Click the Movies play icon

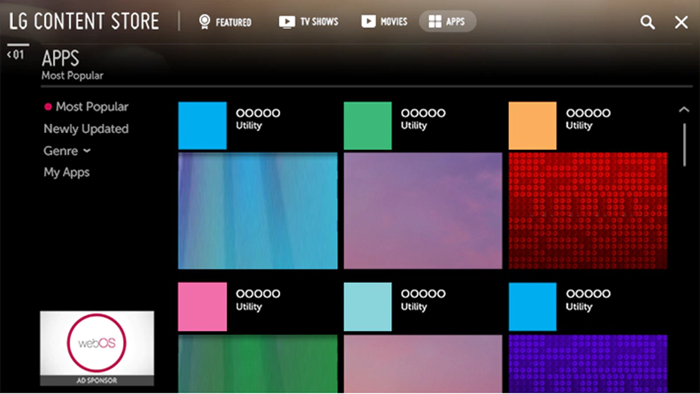(x=368, y=21)
